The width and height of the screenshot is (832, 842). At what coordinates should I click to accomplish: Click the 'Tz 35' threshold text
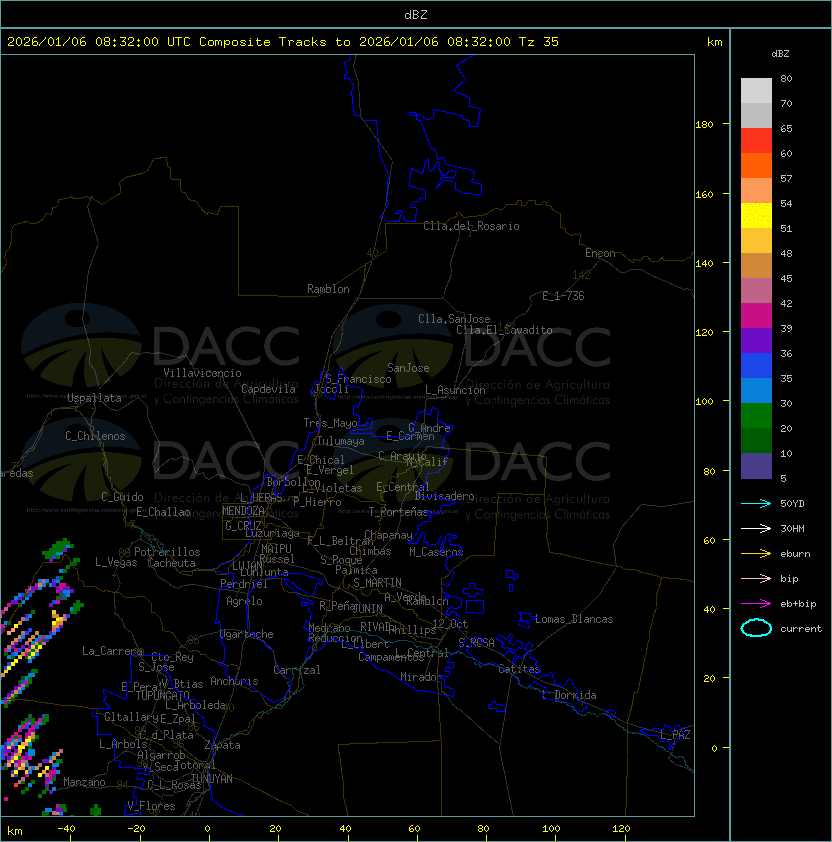pyautogui.click(x=539, y=42)
